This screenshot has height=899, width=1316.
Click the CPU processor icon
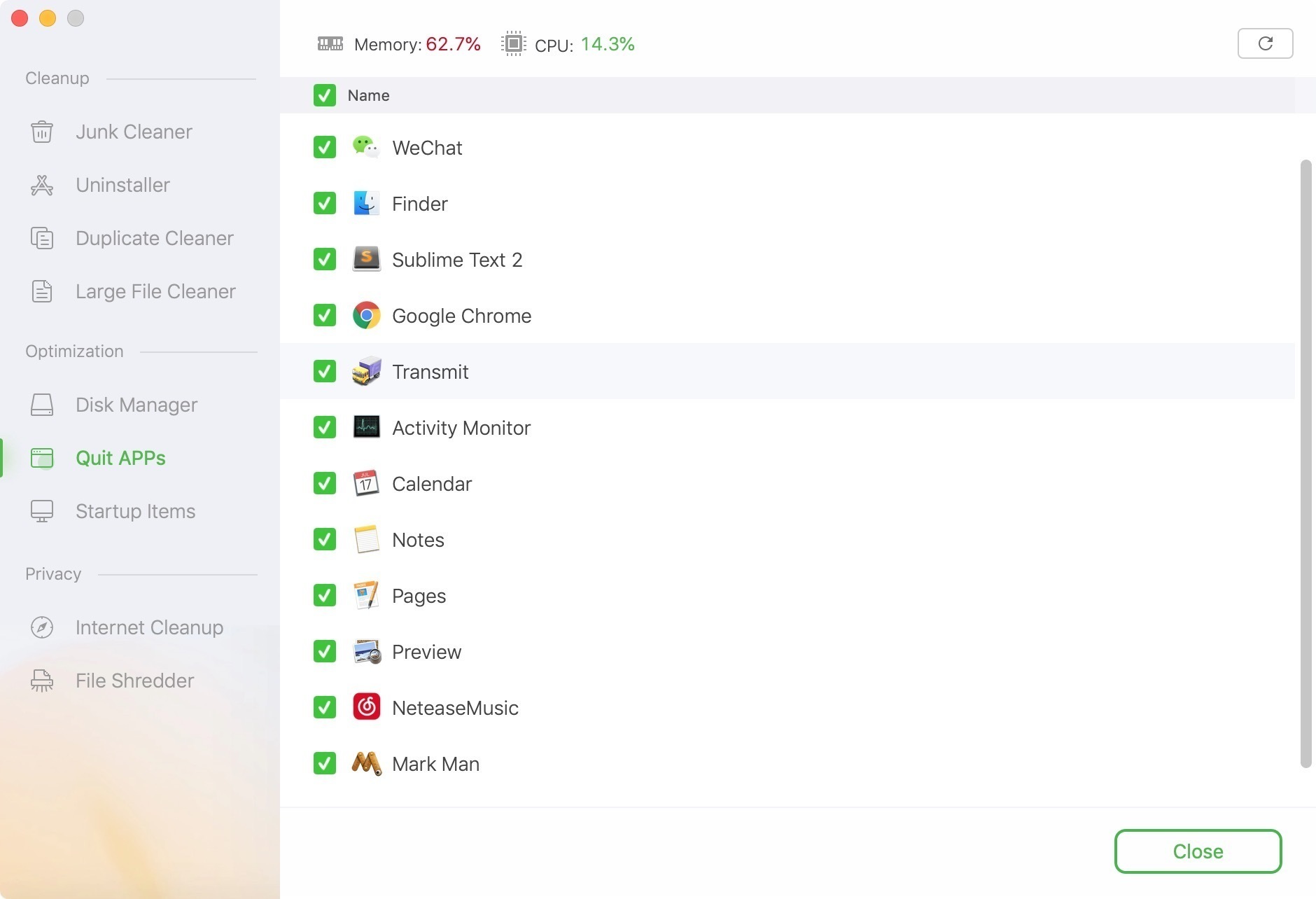[x=513, y=43]
